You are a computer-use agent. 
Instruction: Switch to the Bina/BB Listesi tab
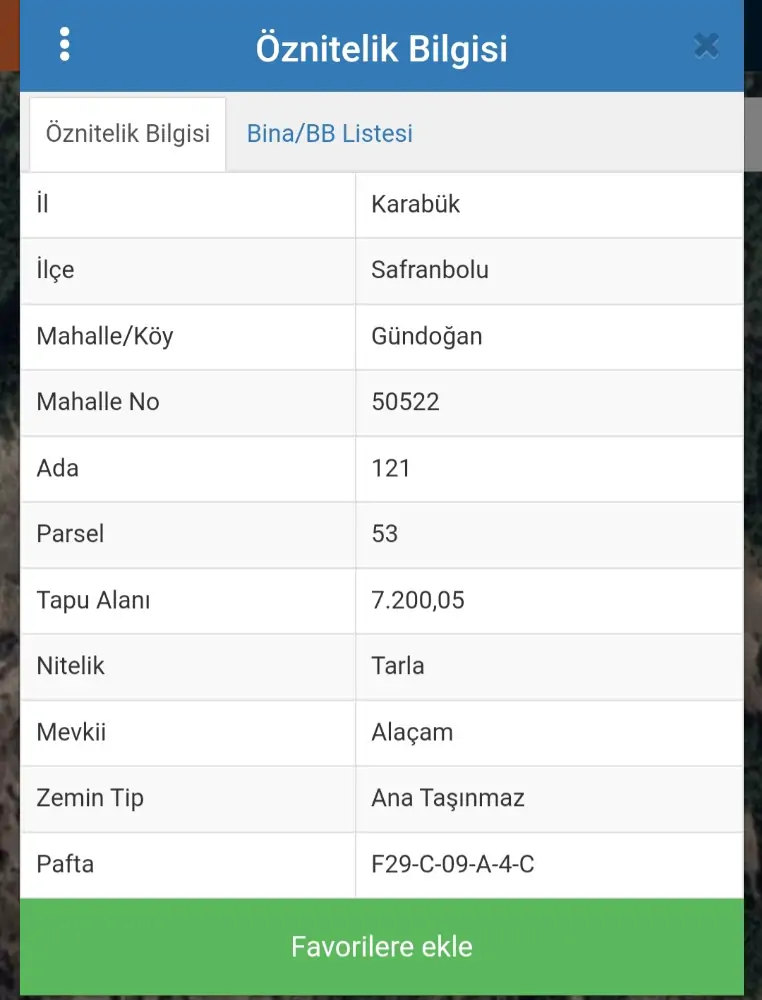(329, 134)
